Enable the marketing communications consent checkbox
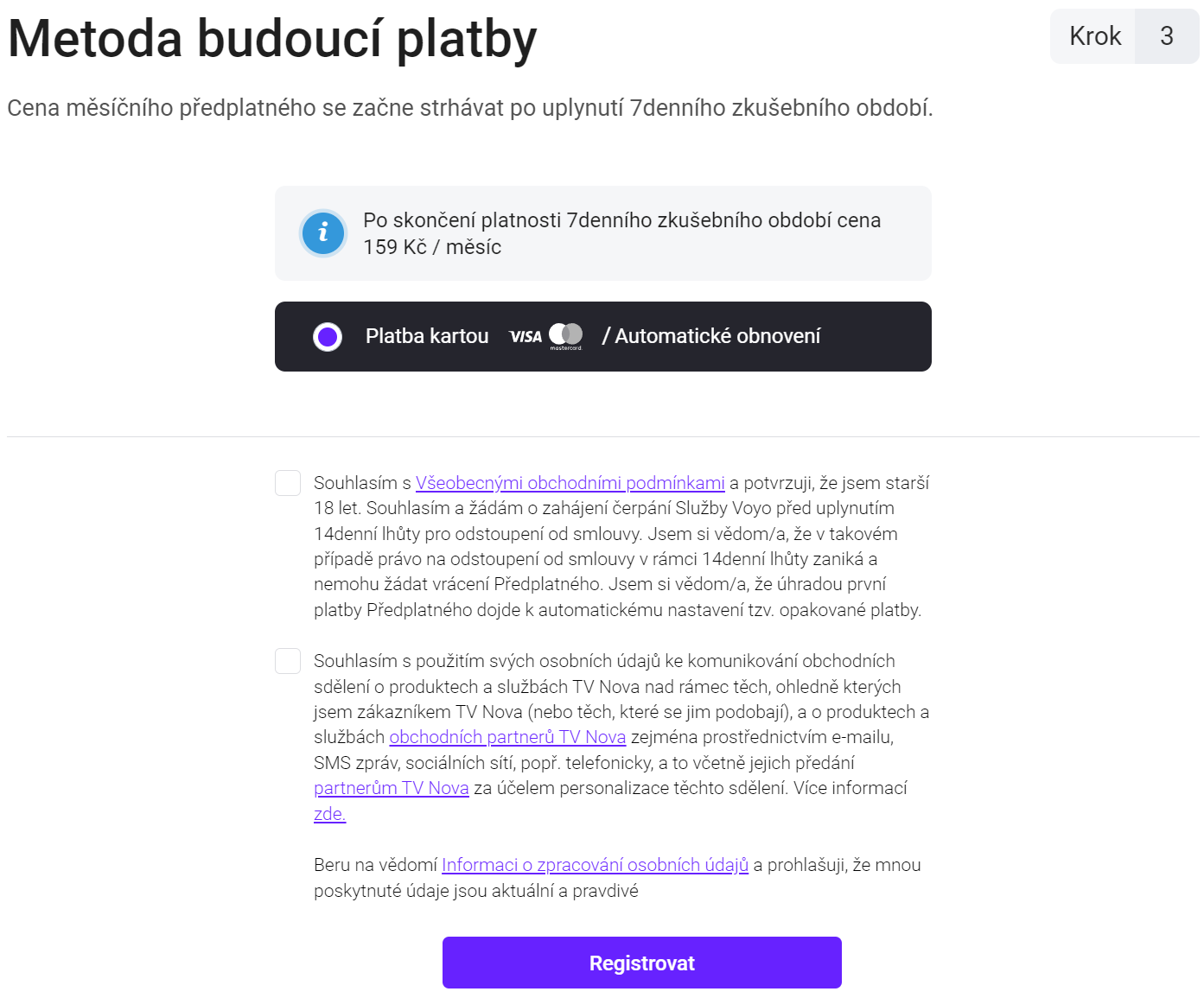Image resolution: width=1204 pixels, height=998 pixels. 288,661
